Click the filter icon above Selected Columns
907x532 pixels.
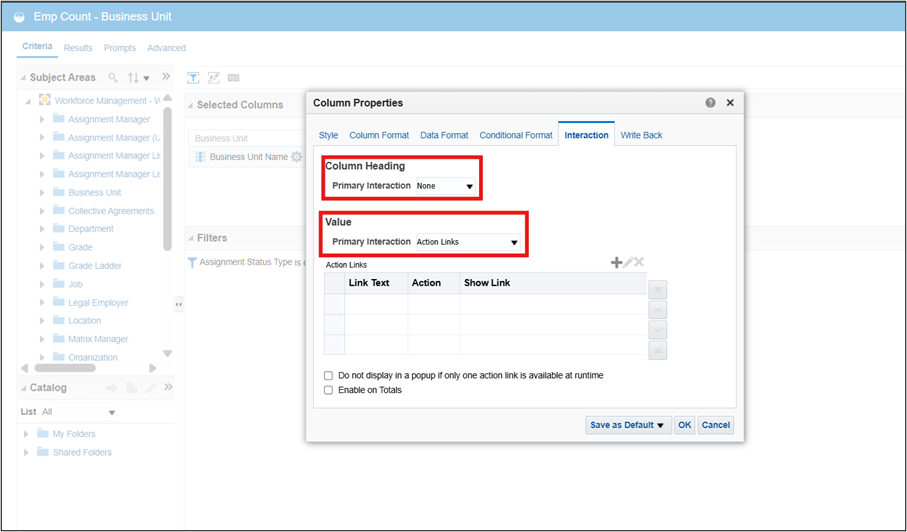coord(194,77)
